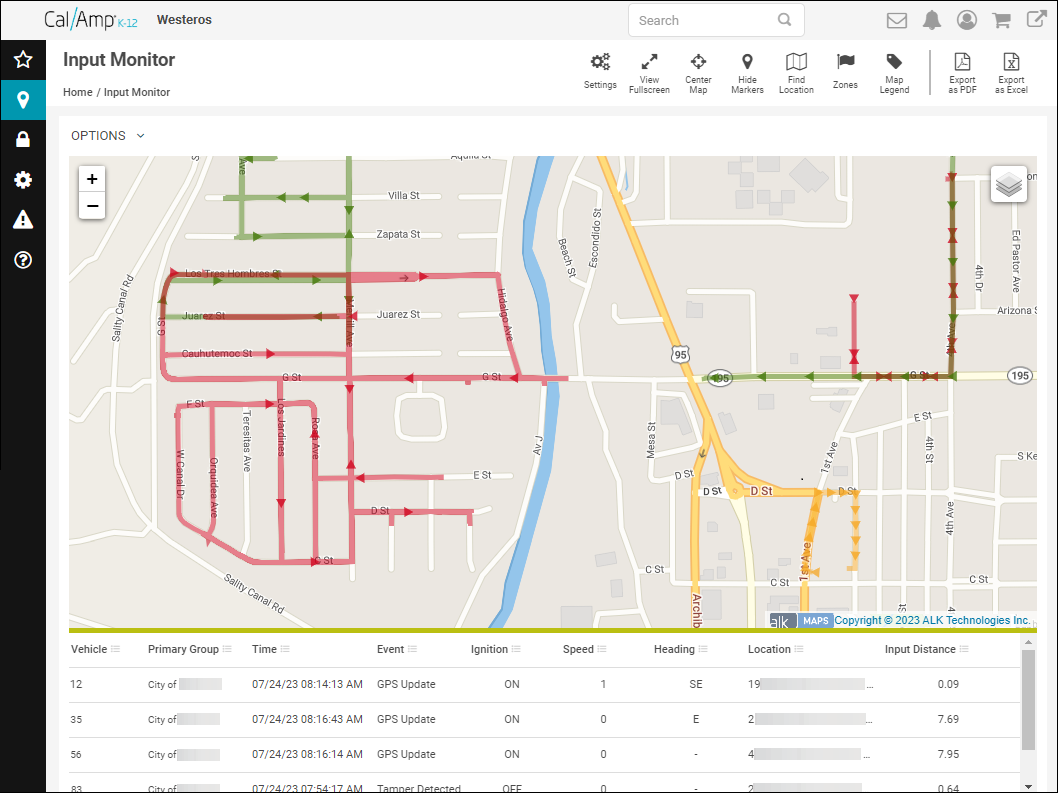Screen dimensions: 1058x793
Task: Click Copyright 2023 ALK Technologies link
Action: 932,620
